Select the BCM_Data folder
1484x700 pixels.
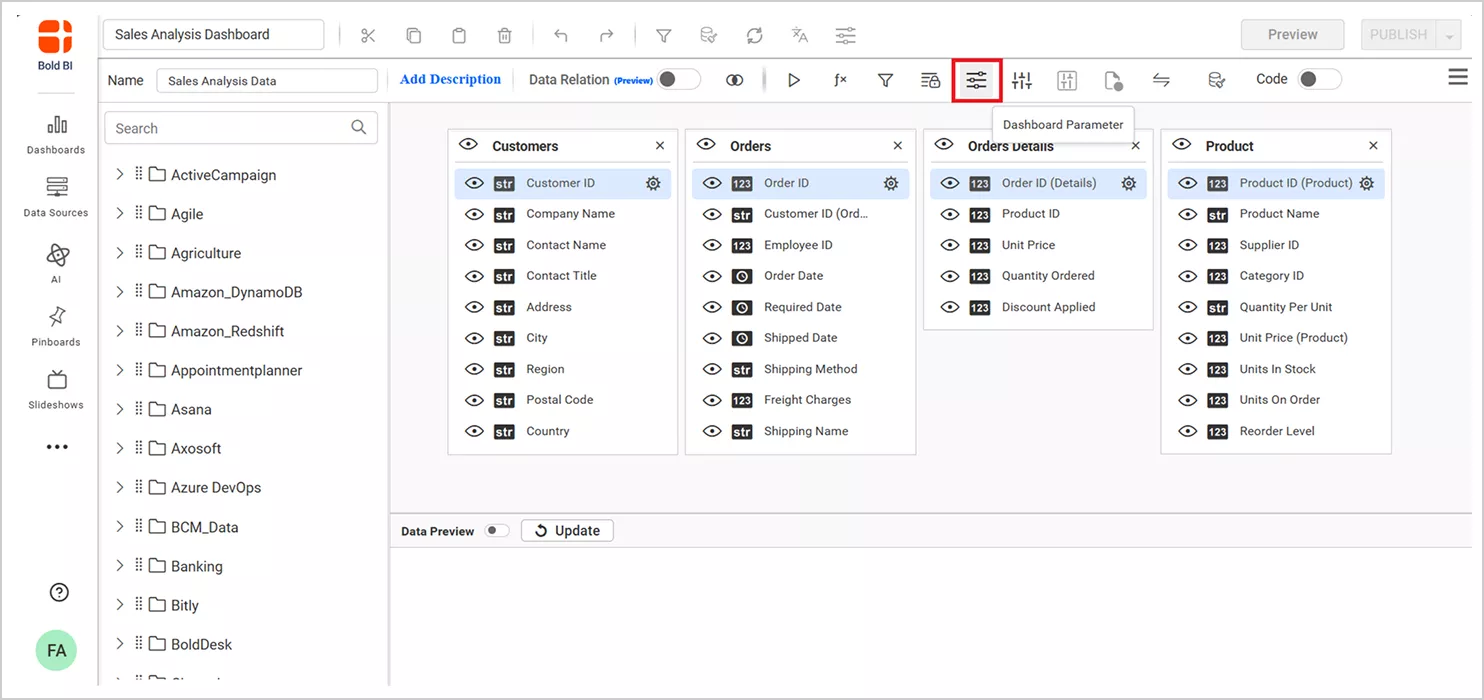point(204,527)
